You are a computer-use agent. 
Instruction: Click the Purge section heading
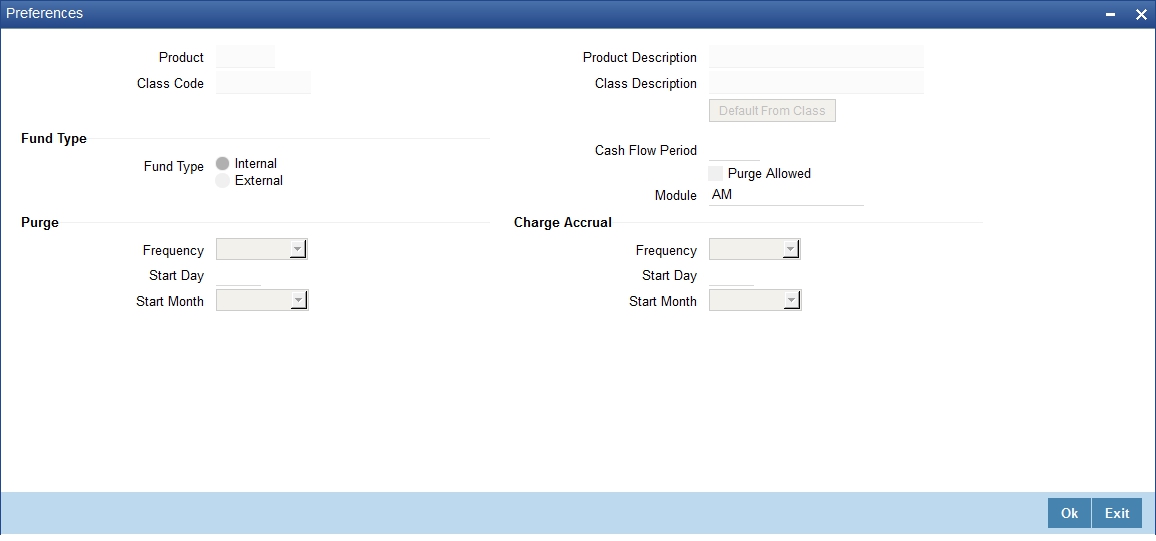pyautogui.click(x=40, y=223)
